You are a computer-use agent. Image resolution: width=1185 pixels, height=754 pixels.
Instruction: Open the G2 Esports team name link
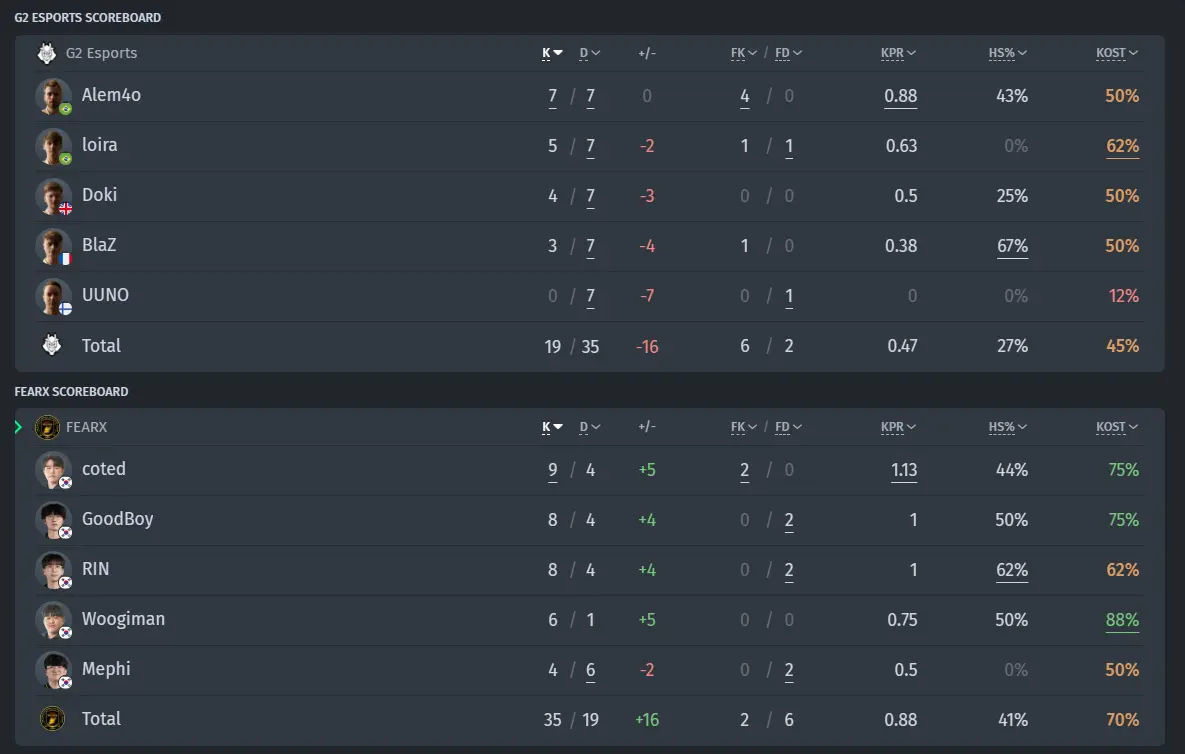coord(101,53)
